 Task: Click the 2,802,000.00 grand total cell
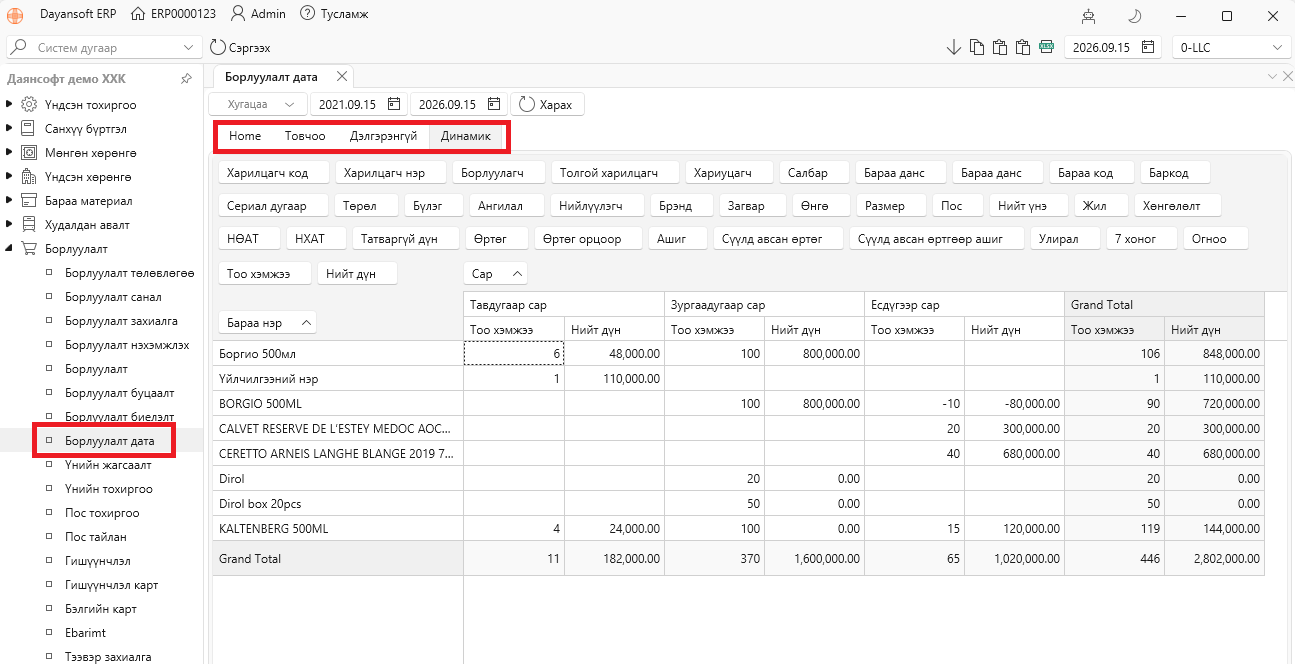click(x=1214, y=558)
